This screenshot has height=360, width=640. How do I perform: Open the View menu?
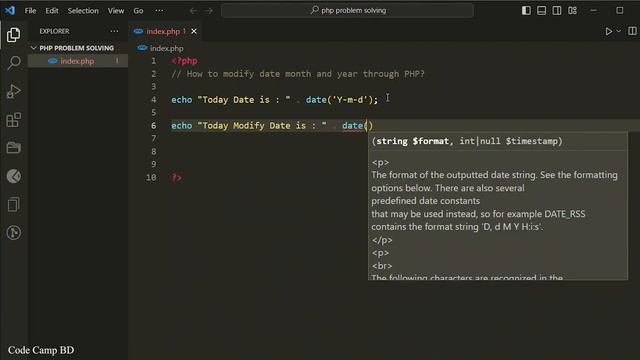tap(116, 11)
